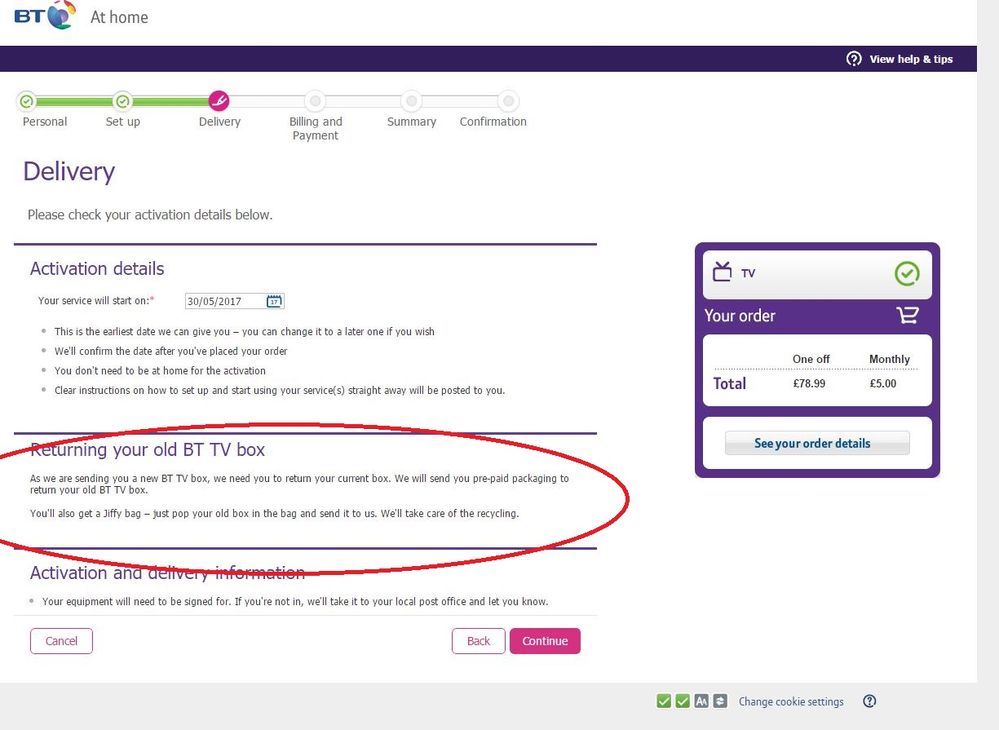
Task: Click the BT logo
Action: click(45, 15)
